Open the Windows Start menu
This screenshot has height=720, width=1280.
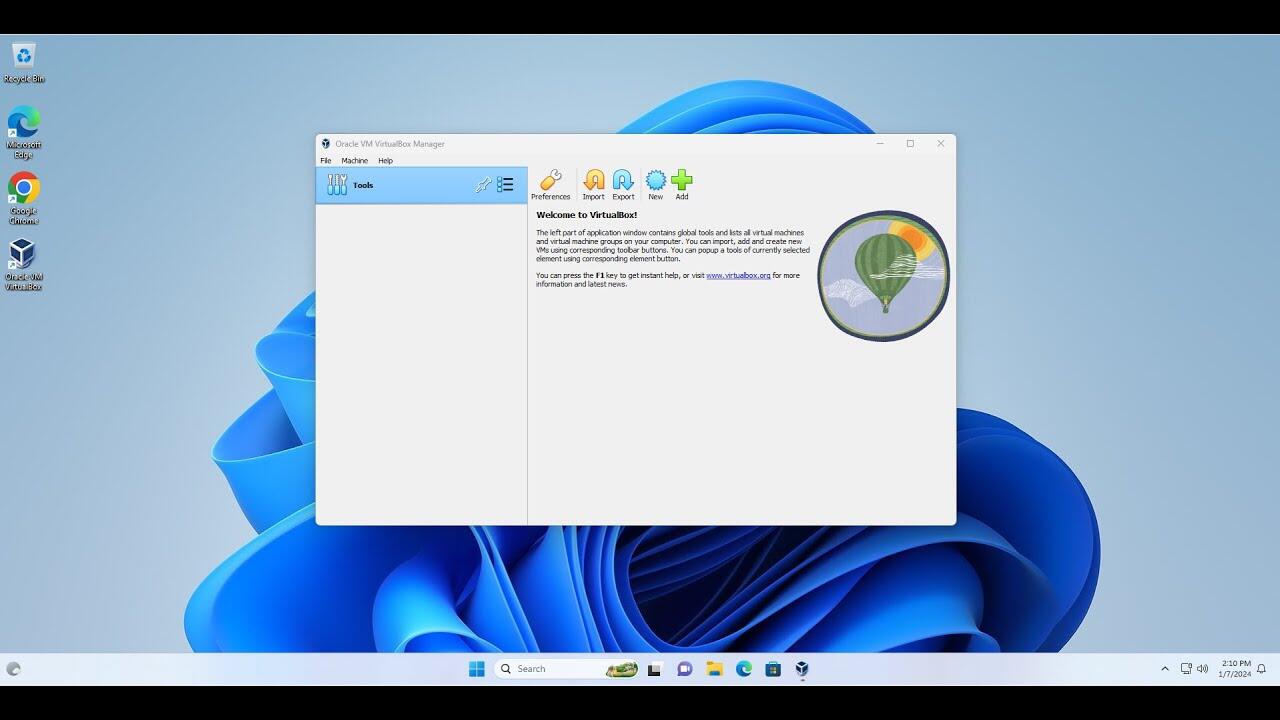[x=477, y=669]
